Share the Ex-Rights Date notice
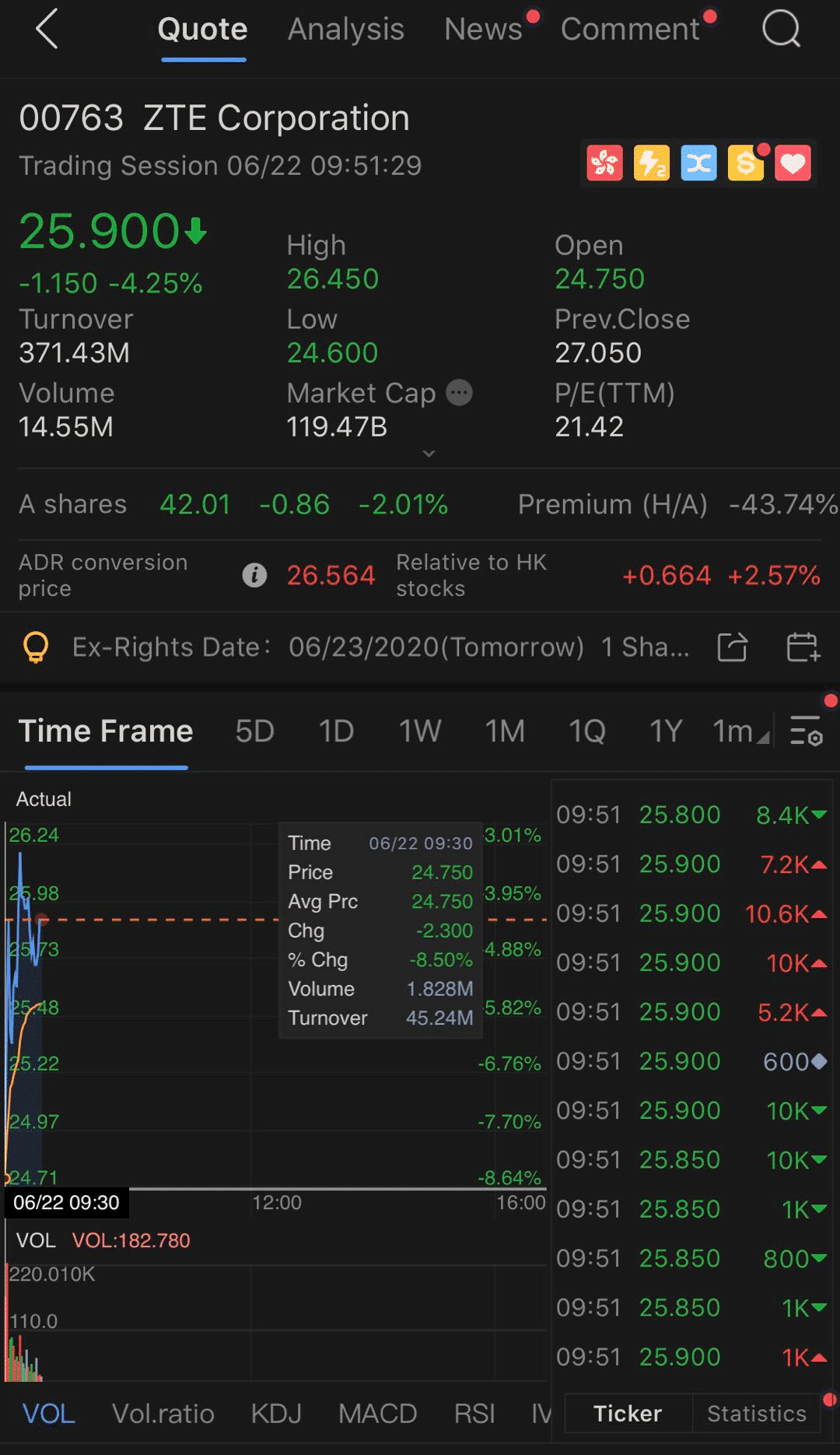840x1455 pixels. 732,647
